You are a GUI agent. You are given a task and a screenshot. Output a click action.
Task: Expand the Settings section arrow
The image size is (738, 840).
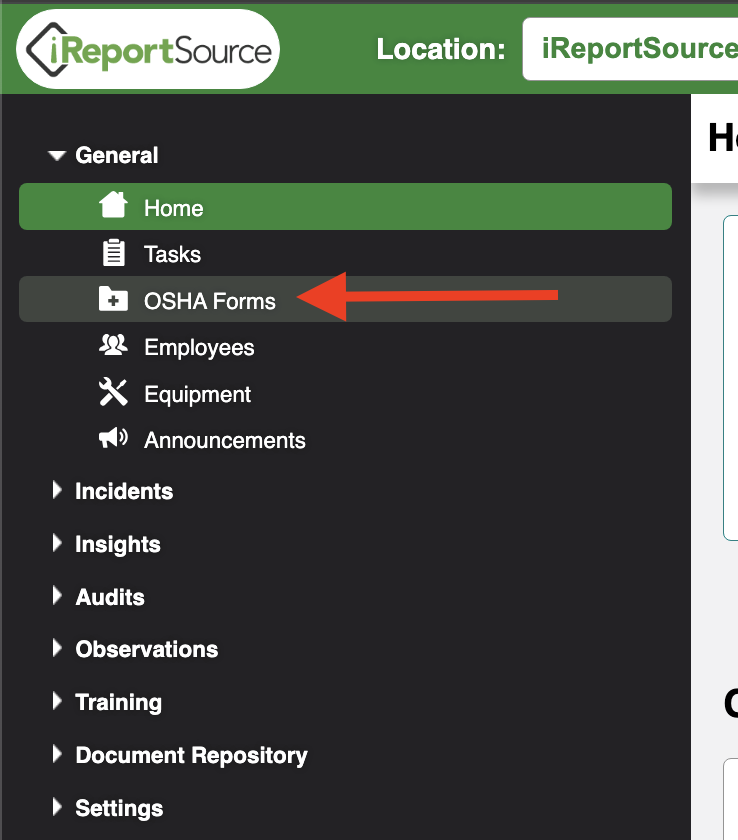[x=57, y=807]
